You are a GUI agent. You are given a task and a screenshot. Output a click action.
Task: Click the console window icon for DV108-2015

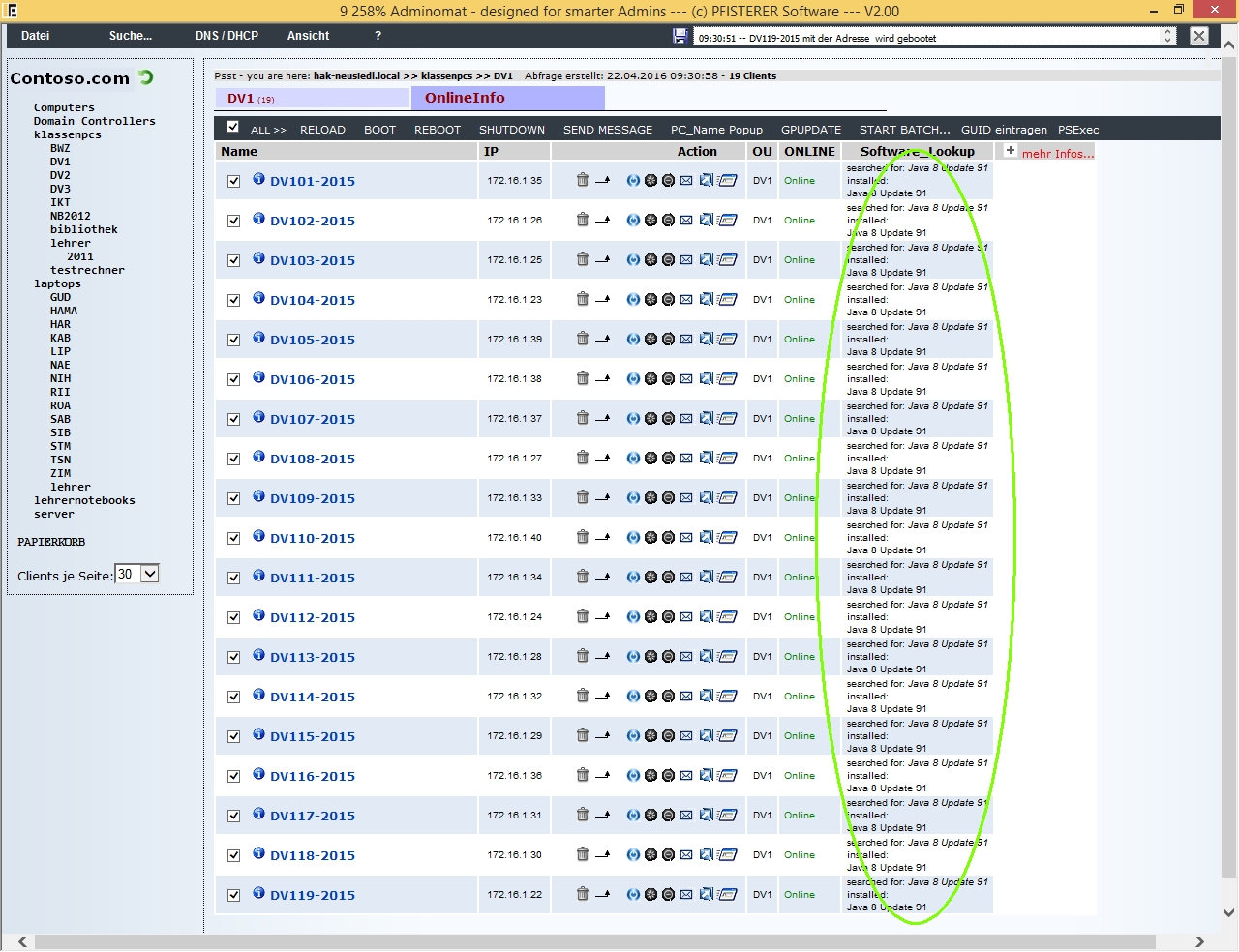pos(727,459)
